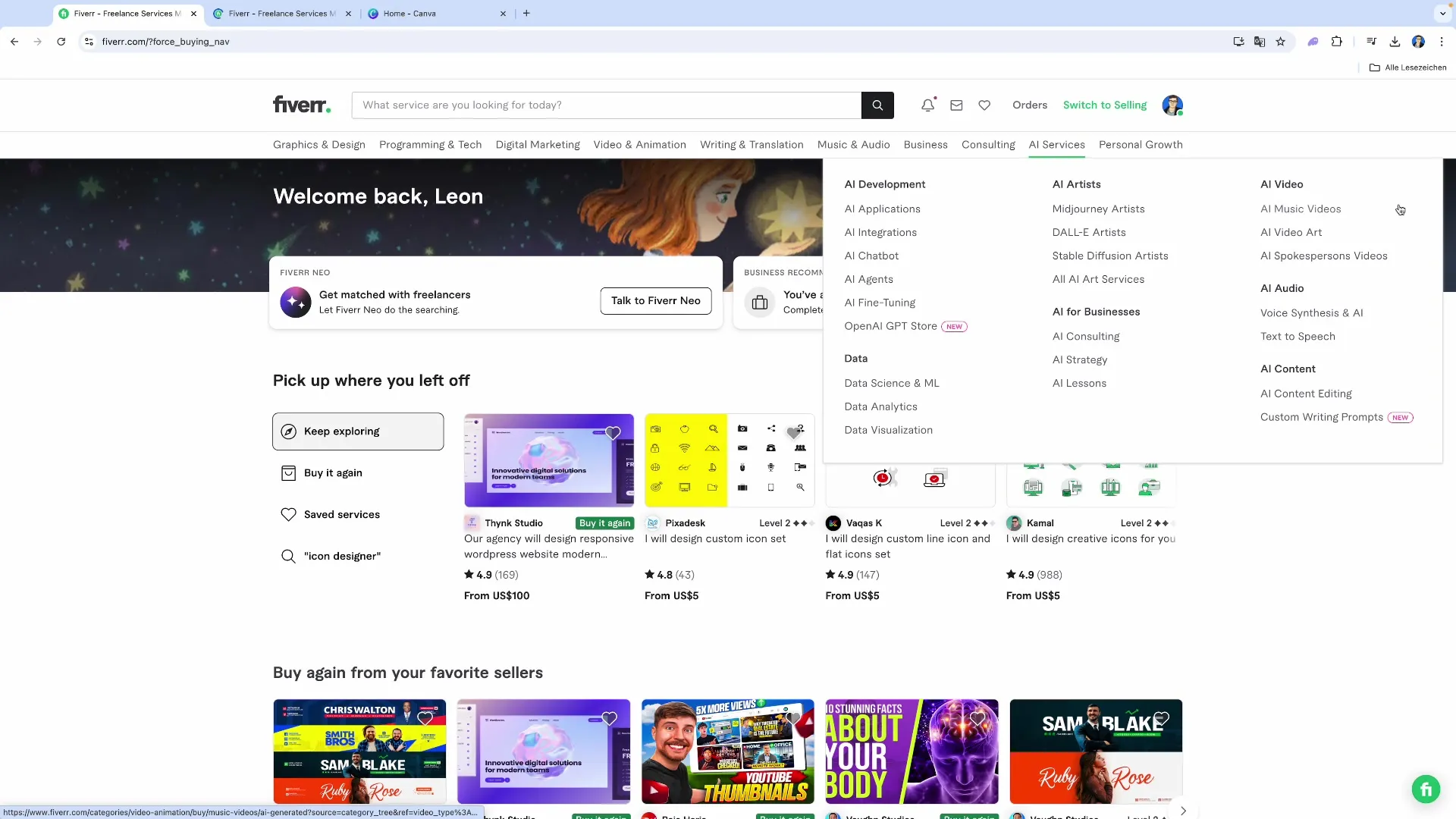The image size is (1456, 819).
Task: Click the Google Translate icon in address bar
Action: tap(1259, 42)
